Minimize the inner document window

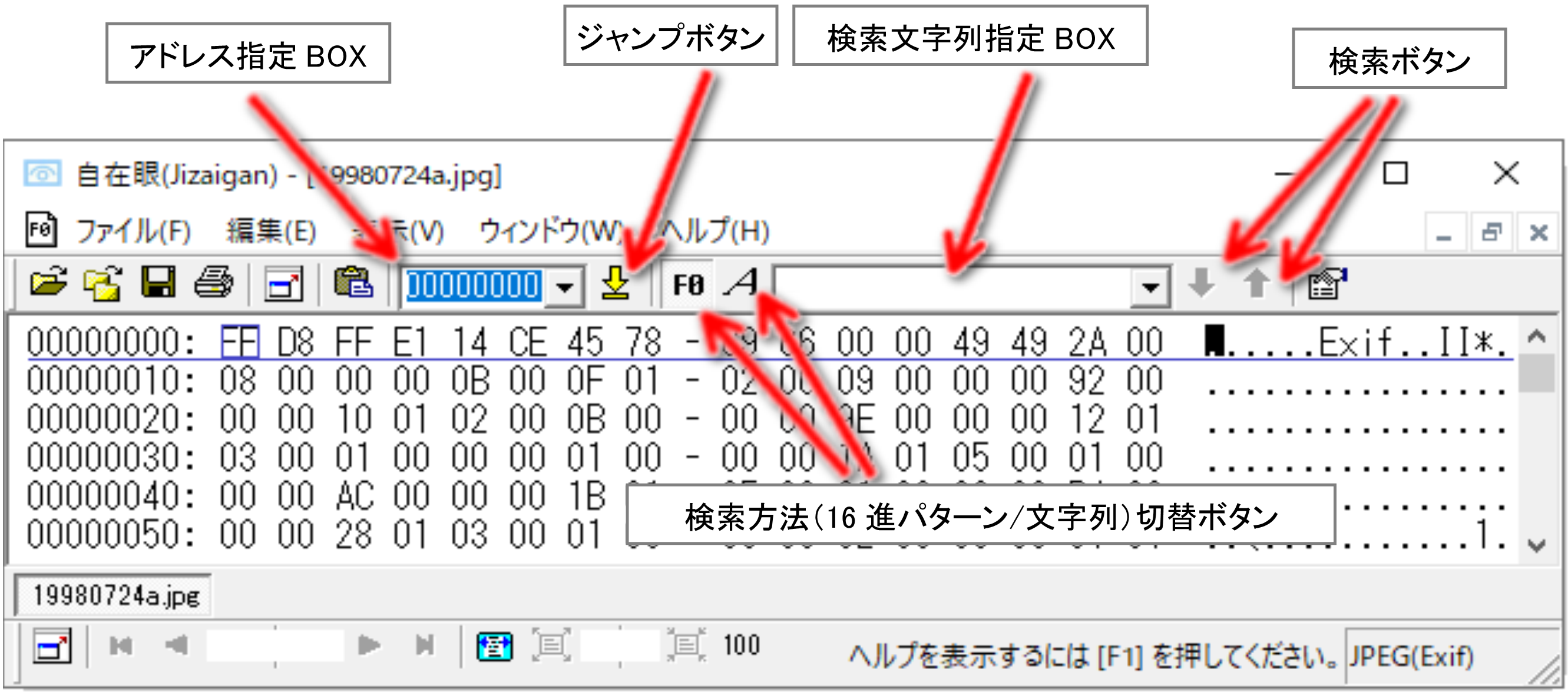1445,233
